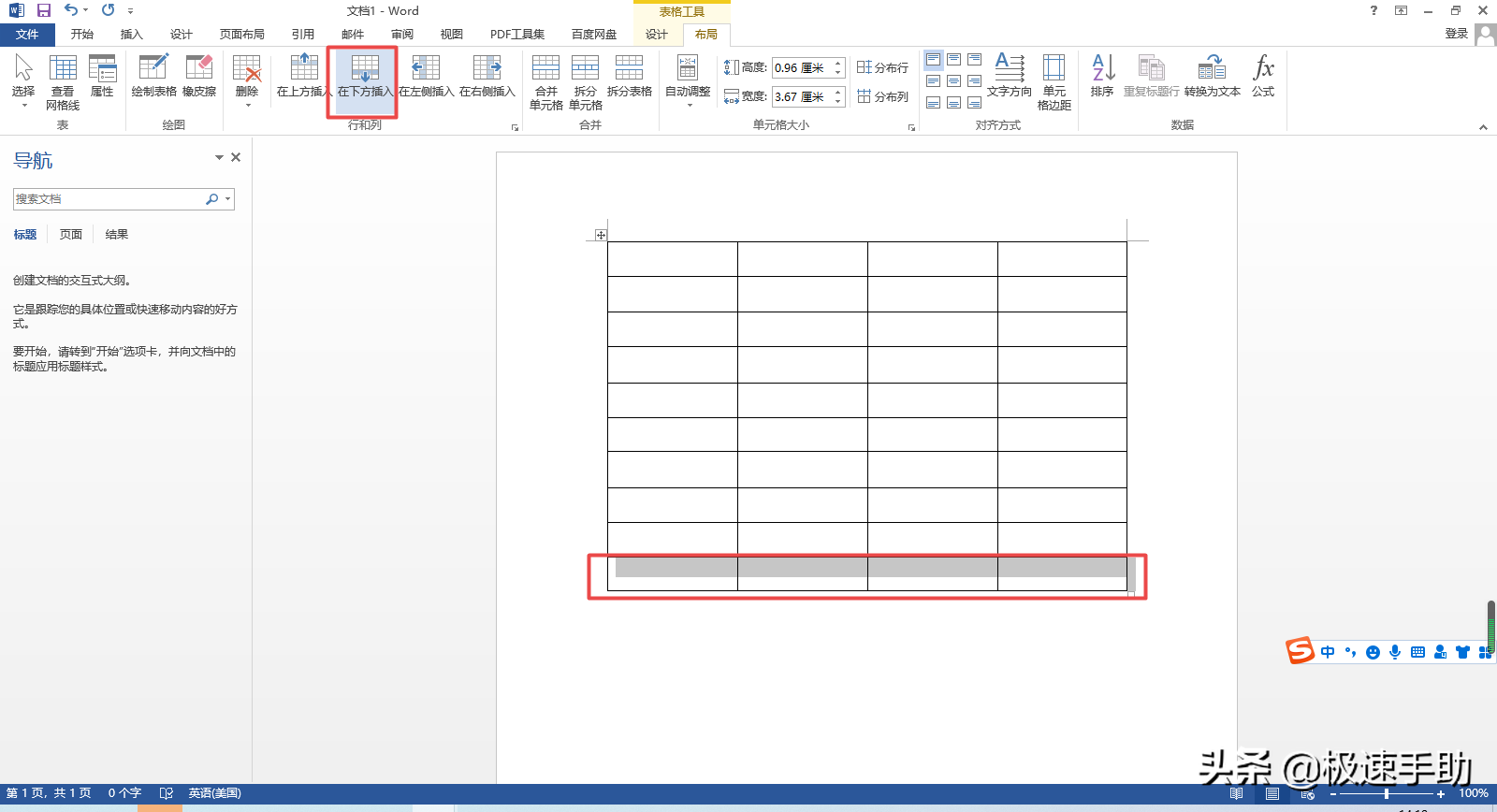Click the Sogou input method logo
The height and width of the screenshot is (812, 1497).
pyautogui.click(x=1300, y=650)
